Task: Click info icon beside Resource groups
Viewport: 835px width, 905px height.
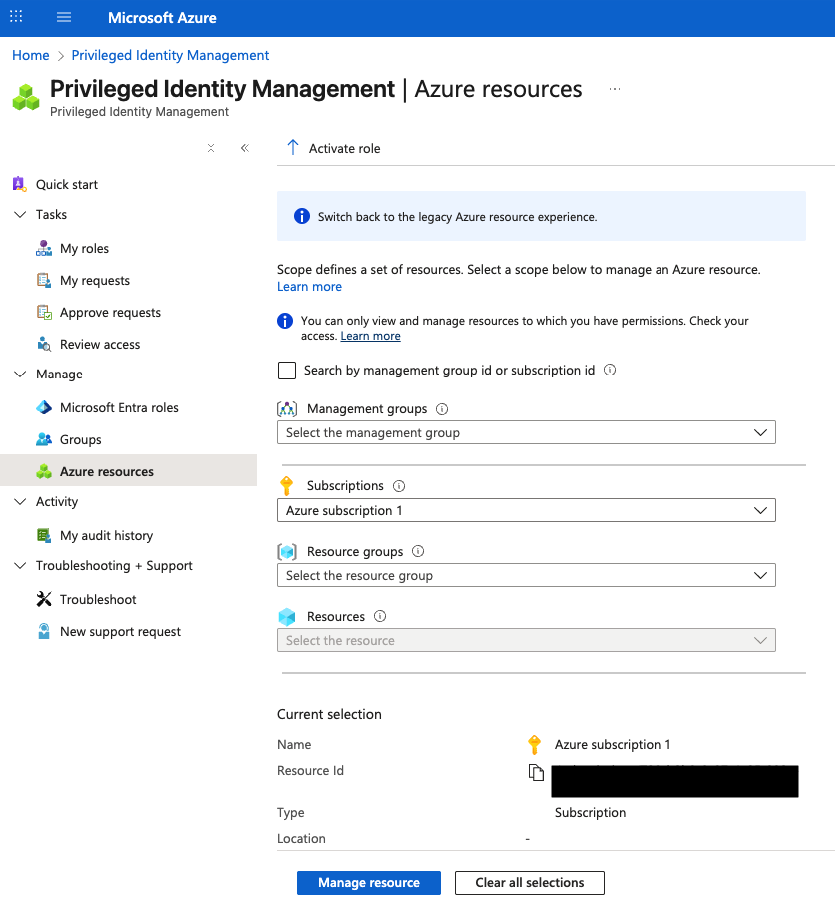Action: [x=418, y=551]
